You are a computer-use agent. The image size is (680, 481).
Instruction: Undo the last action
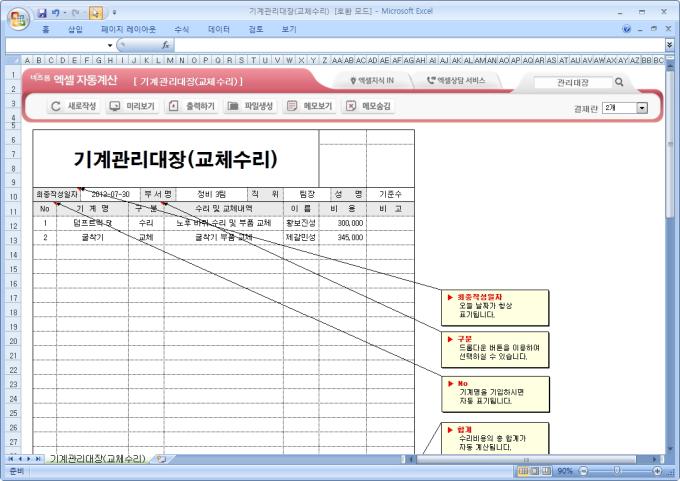coord(56,13)
